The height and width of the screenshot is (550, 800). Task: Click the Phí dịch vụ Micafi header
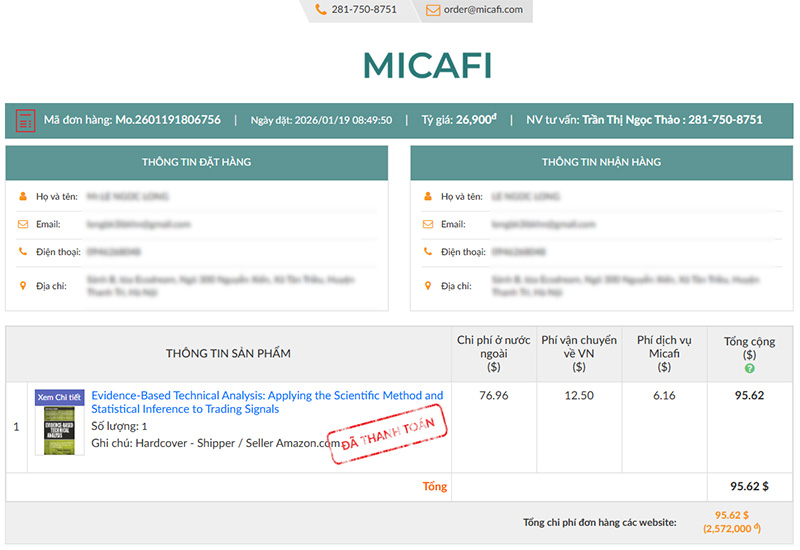[x=664, y=354]
